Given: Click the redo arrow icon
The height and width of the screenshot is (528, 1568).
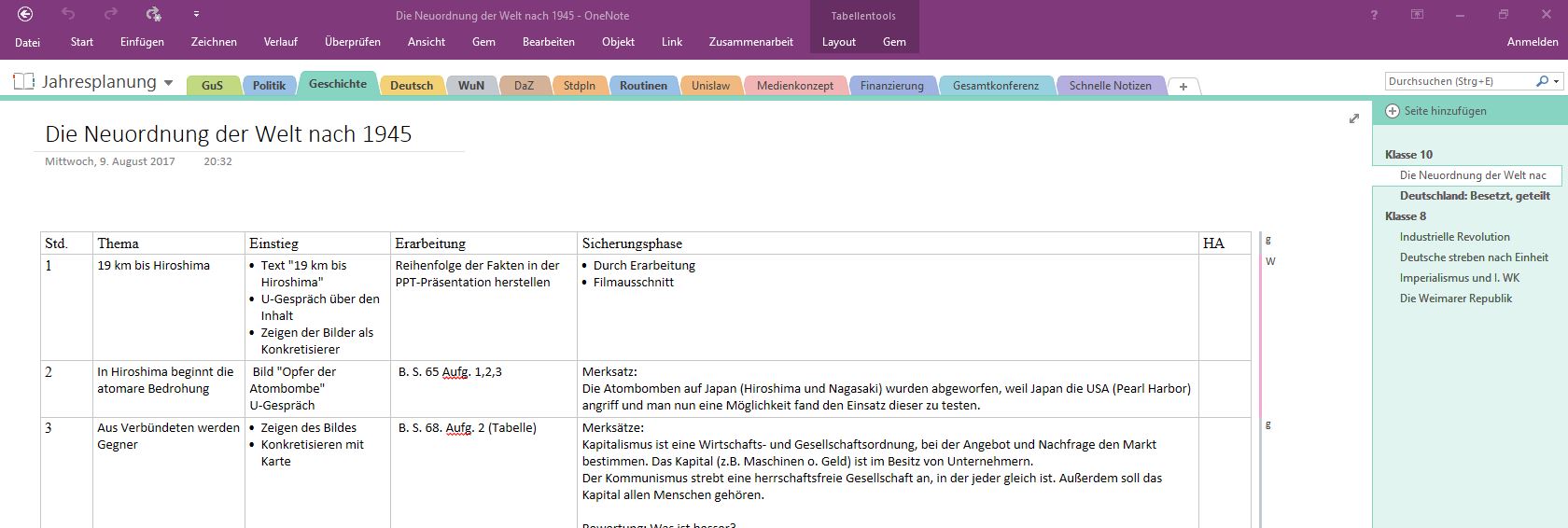Looking at the screenshot, I should tap(111, 14).
